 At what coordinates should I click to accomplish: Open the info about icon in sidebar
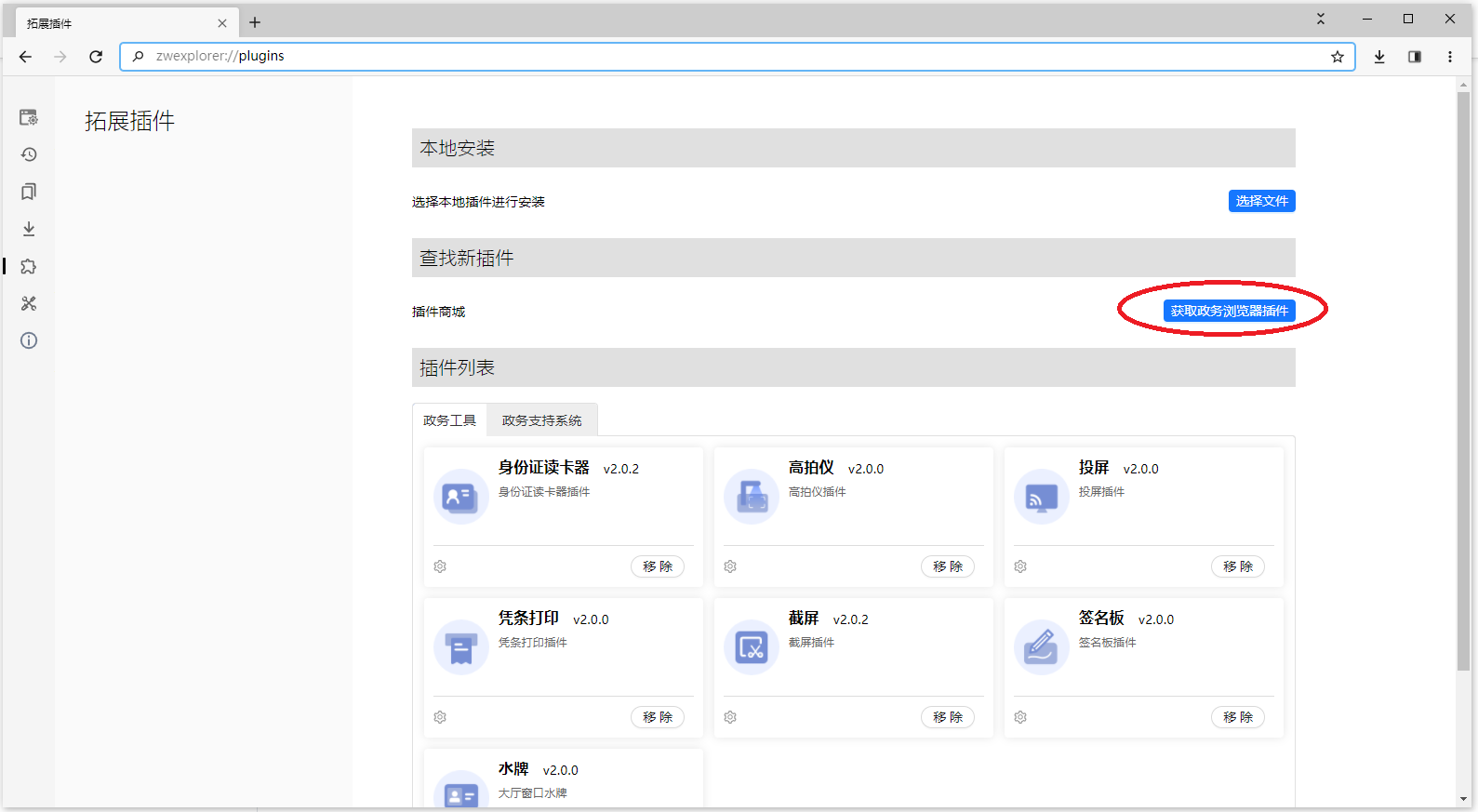29,340
